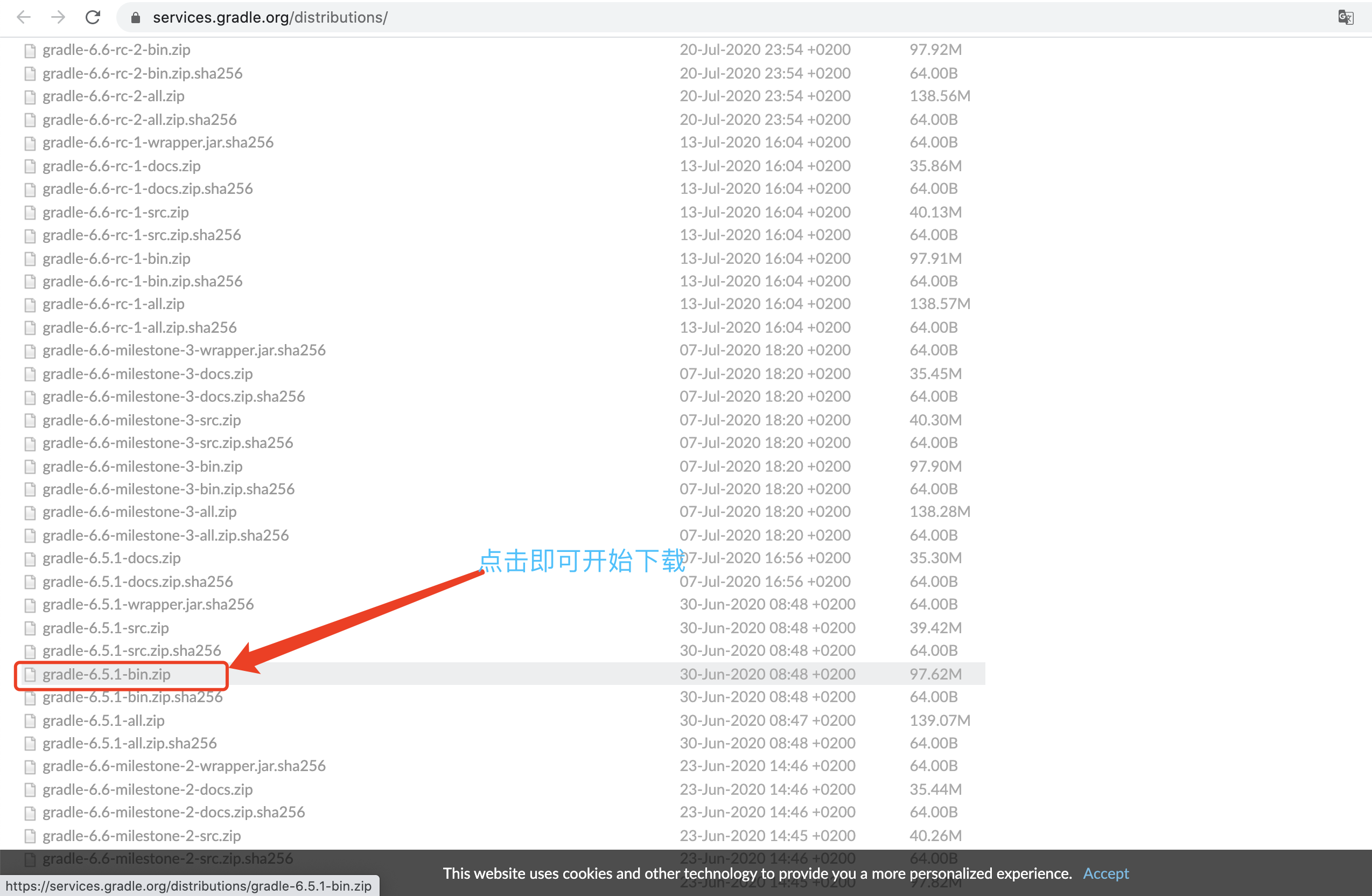The width and height of the screenshot is (1372, 896).
Task: Click file icon beside gradle-6.5.1-docs.zip
Action: coord(30,559)
